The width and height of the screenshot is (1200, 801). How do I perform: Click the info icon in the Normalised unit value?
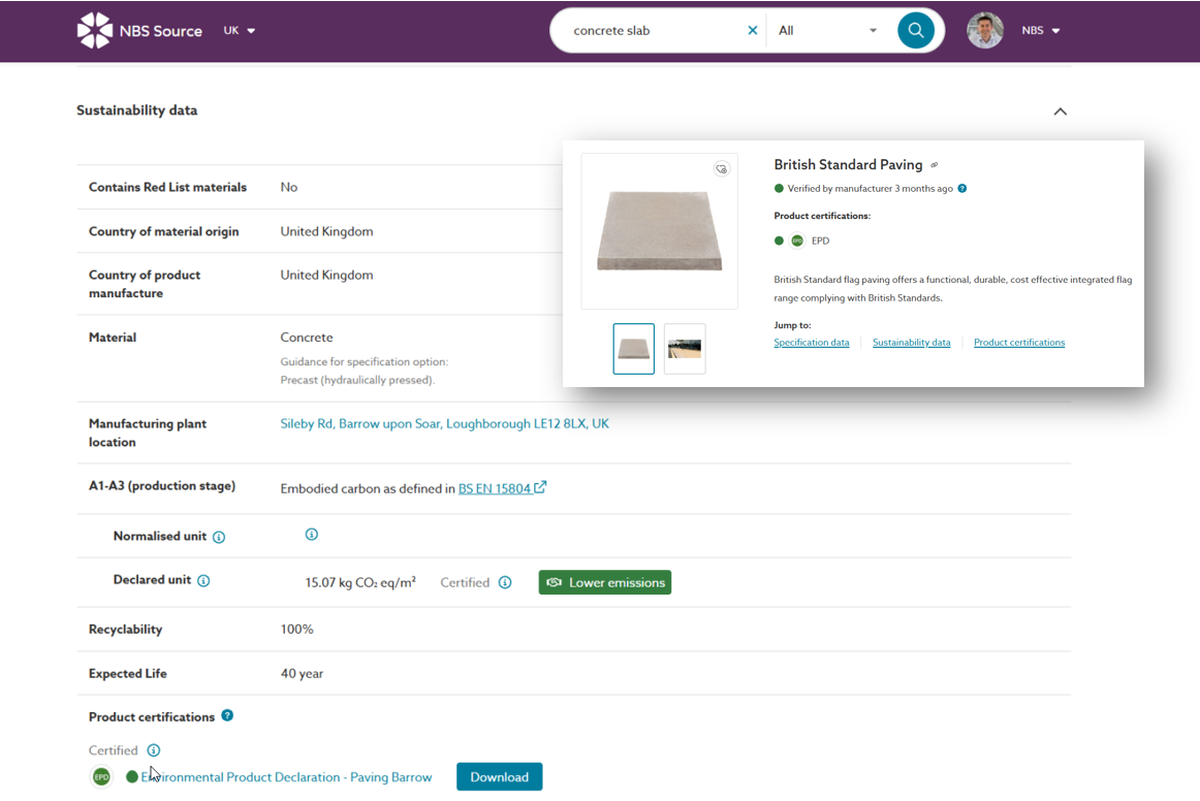pos(311,535)
